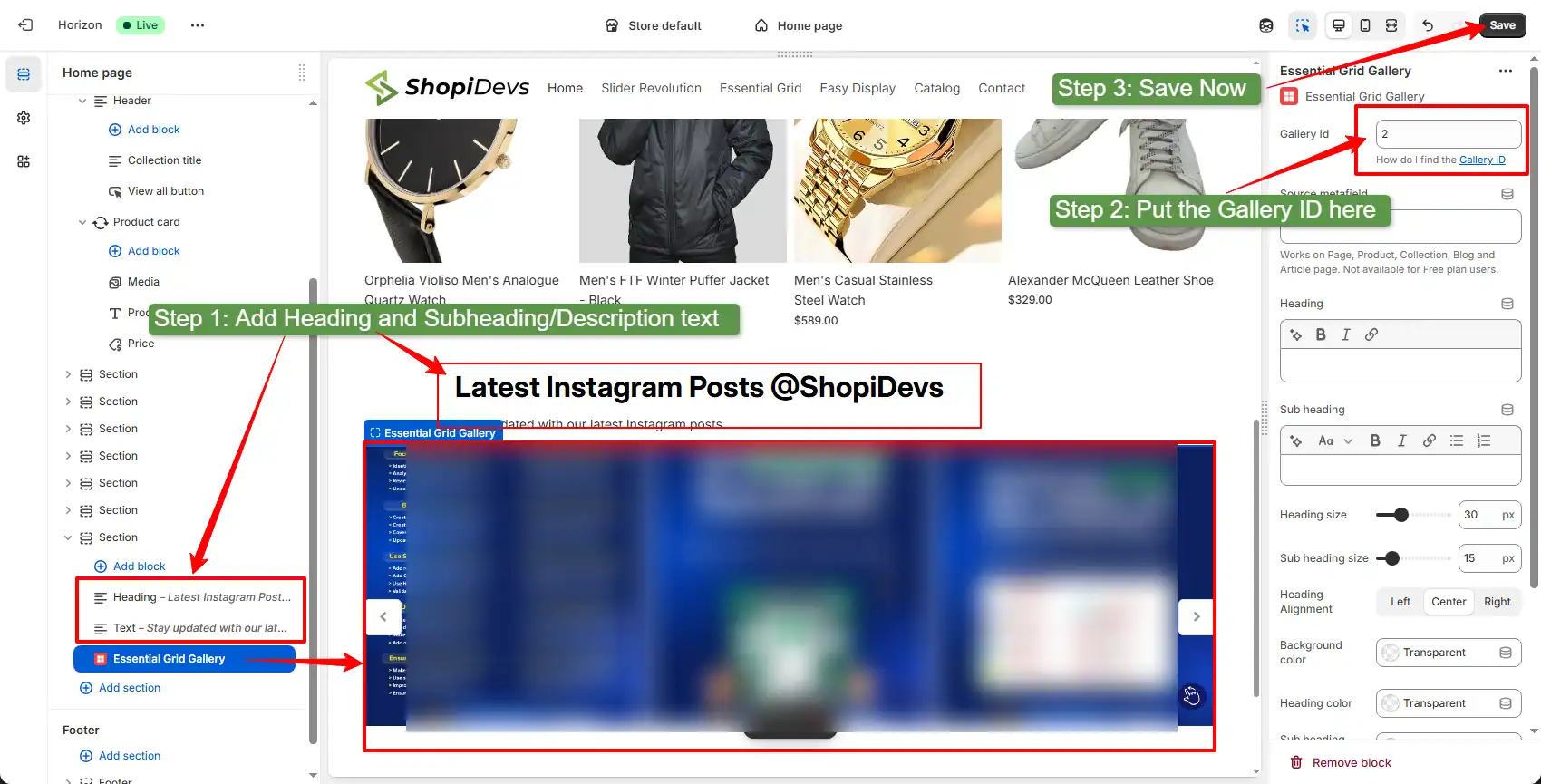
Task: Click the dotted handle beside Home page title
Action: click(302, 73)
